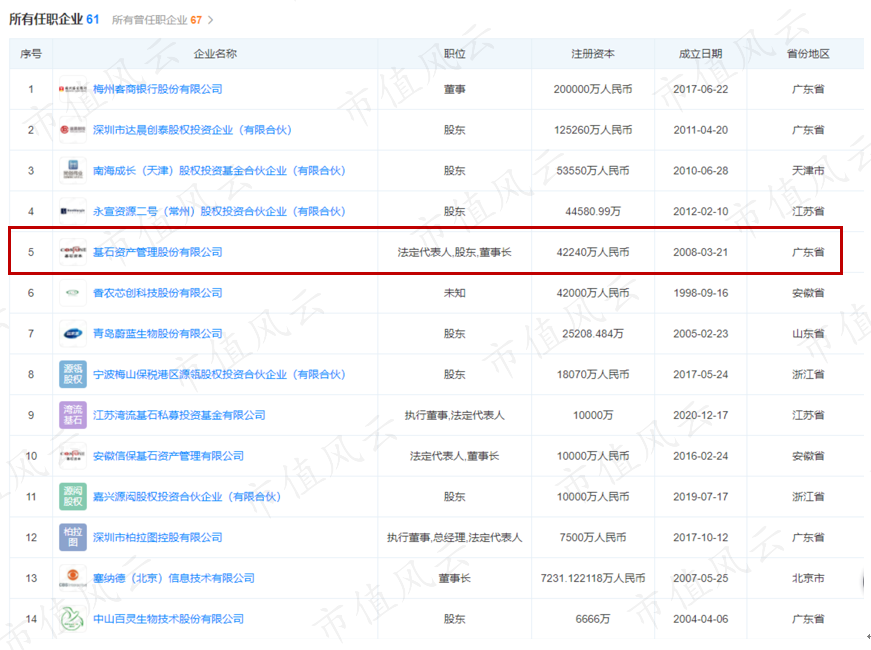Click the 序号 column header
Screen dimensions: 871x650
(31, 54)
